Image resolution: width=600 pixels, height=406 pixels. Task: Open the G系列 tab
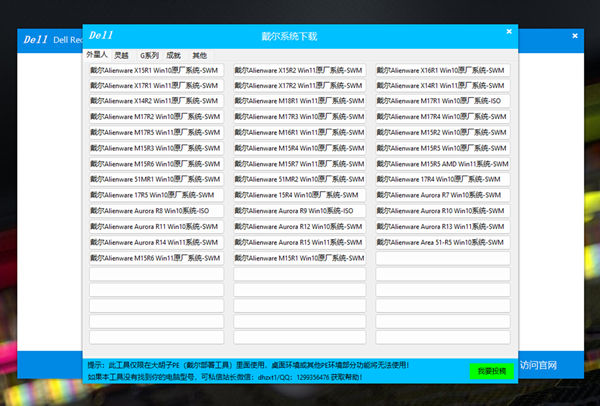point(149,55)
